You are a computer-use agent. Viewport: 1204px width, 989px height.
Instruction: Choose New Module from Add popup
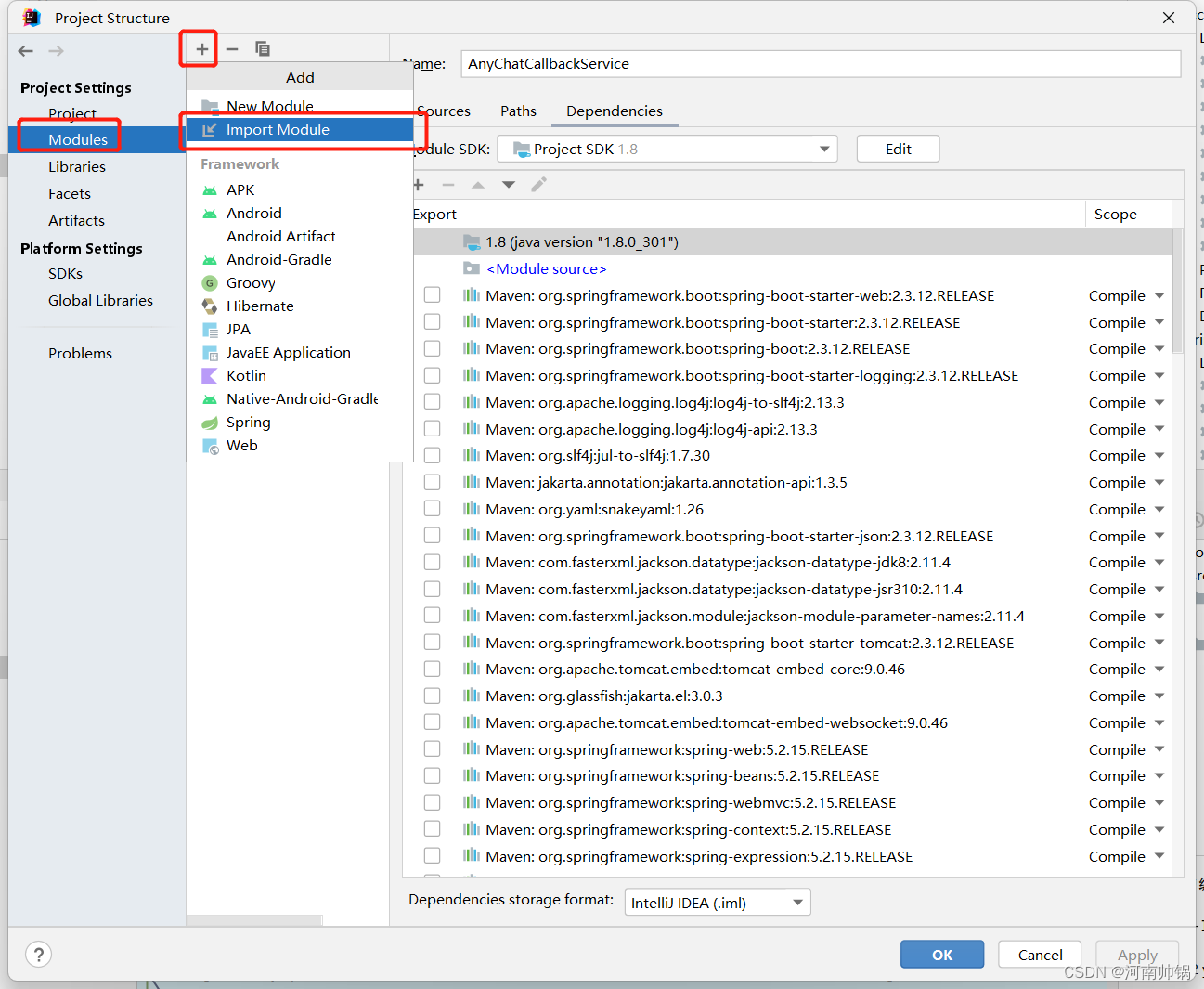point(300,106)
